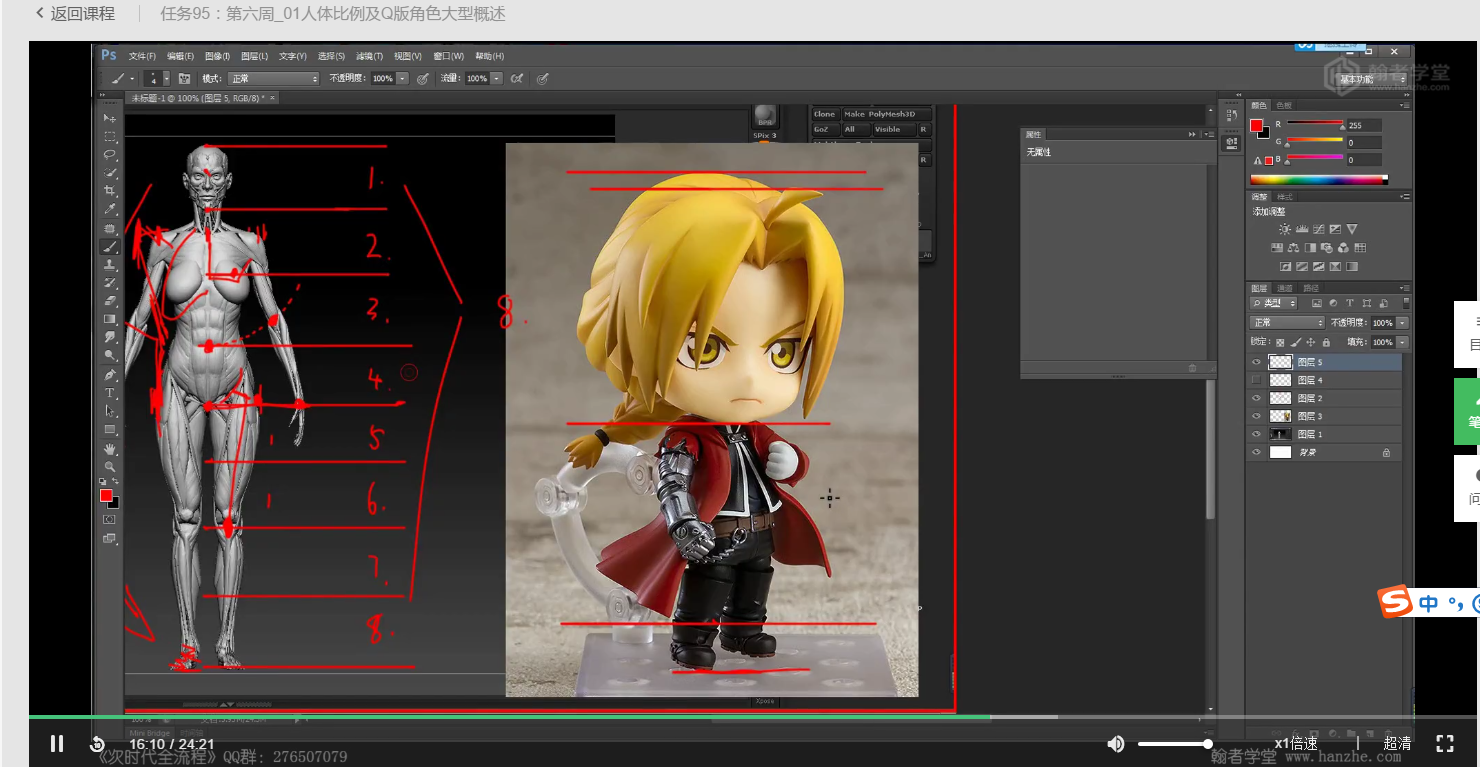Switch to the 色板 tab
The height and width of the screenshot is (767, 1480).
click(1283, 105)
